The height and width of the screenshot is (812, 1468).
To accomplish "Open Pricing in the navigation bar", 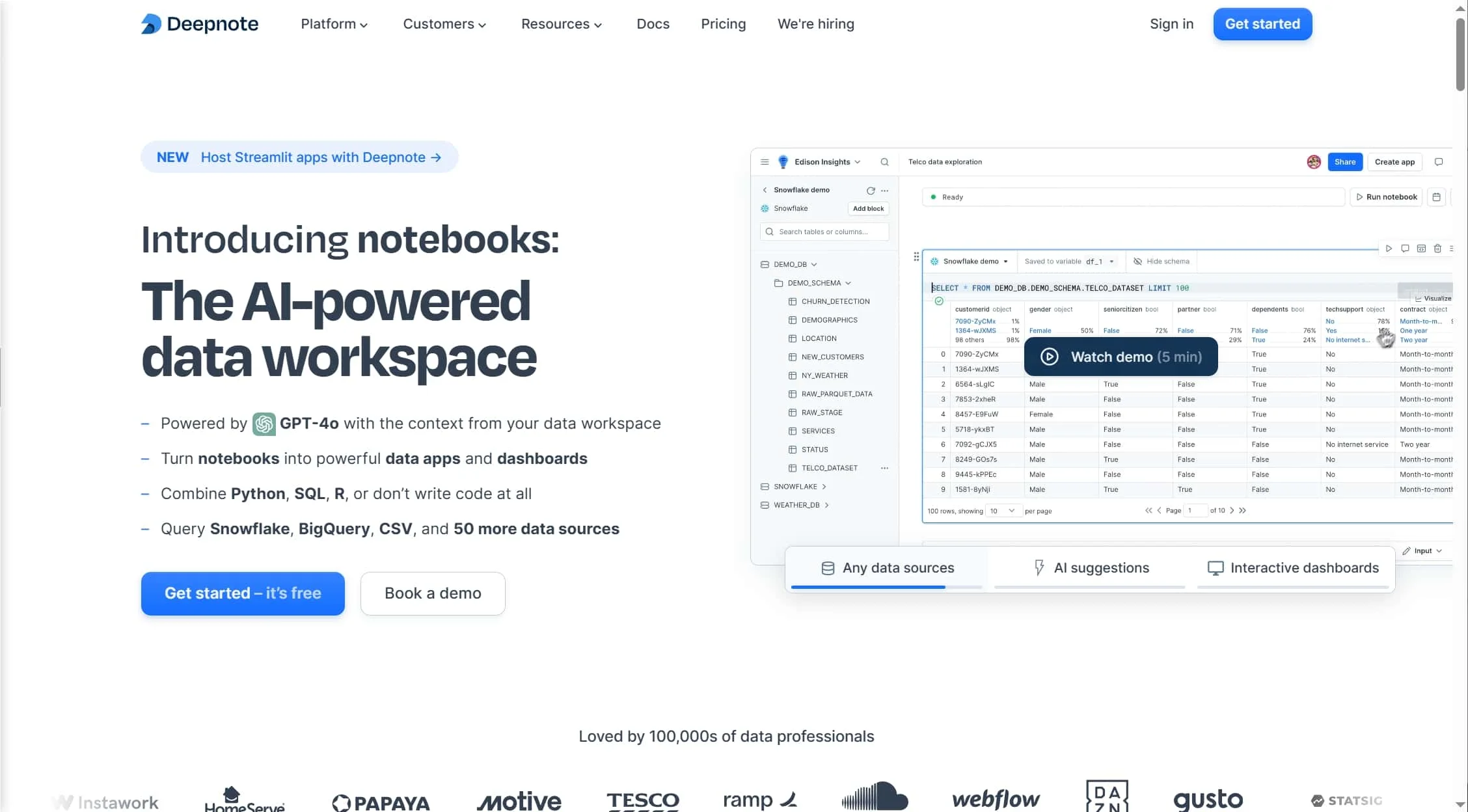I will [723, 24].
